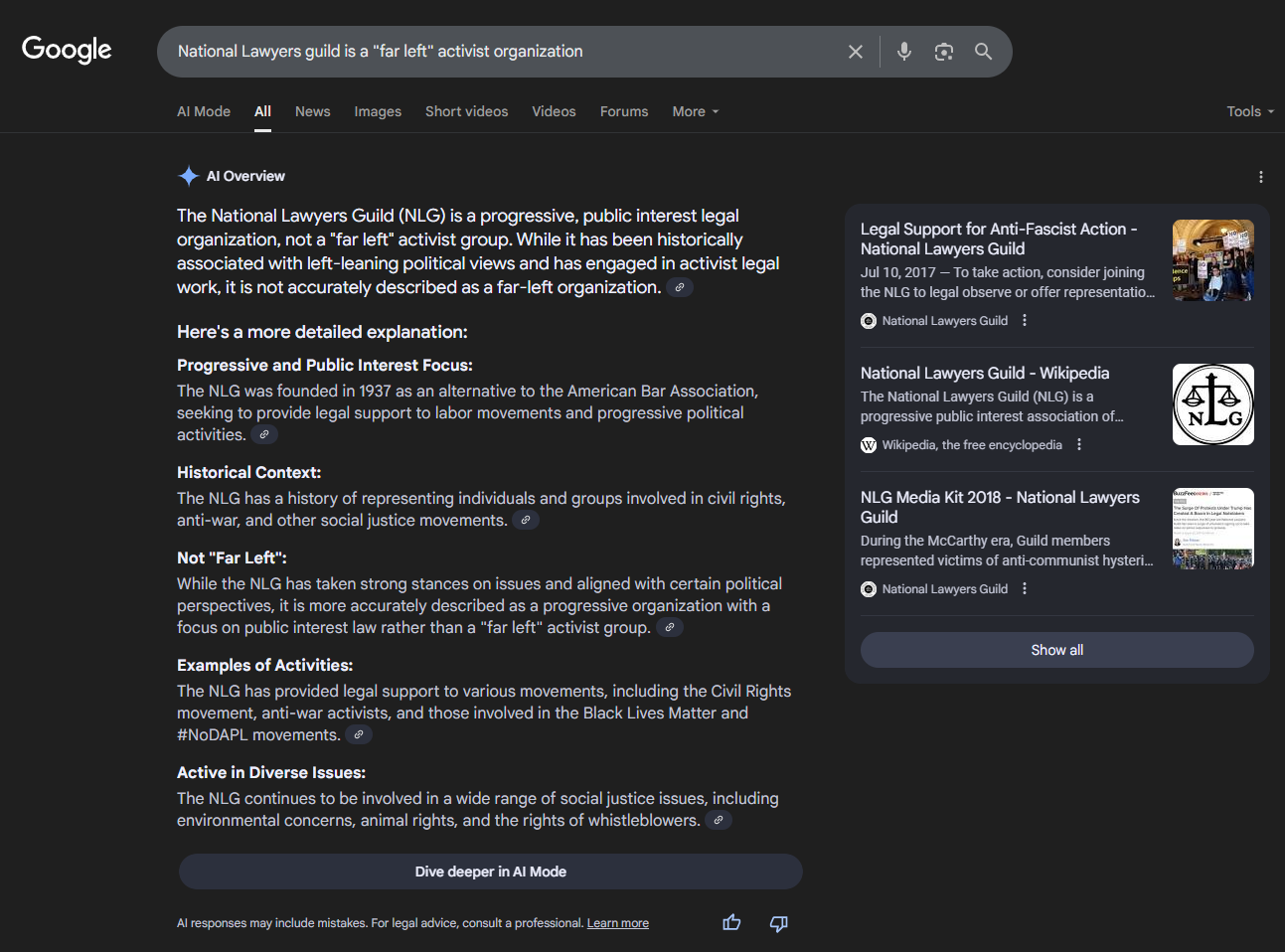Viewport: 1285px width, 952px height.
Task: Open the Images tab
Action: pyautogui.click(x=378, y=111)
